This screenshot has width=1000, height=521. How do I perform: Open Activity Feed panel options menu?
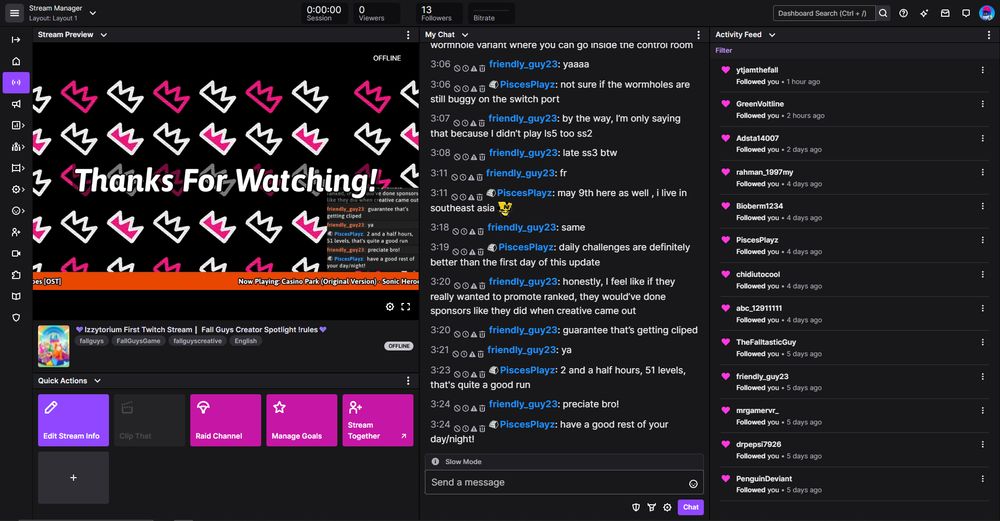pyautogui.click(x=989, y=35)
